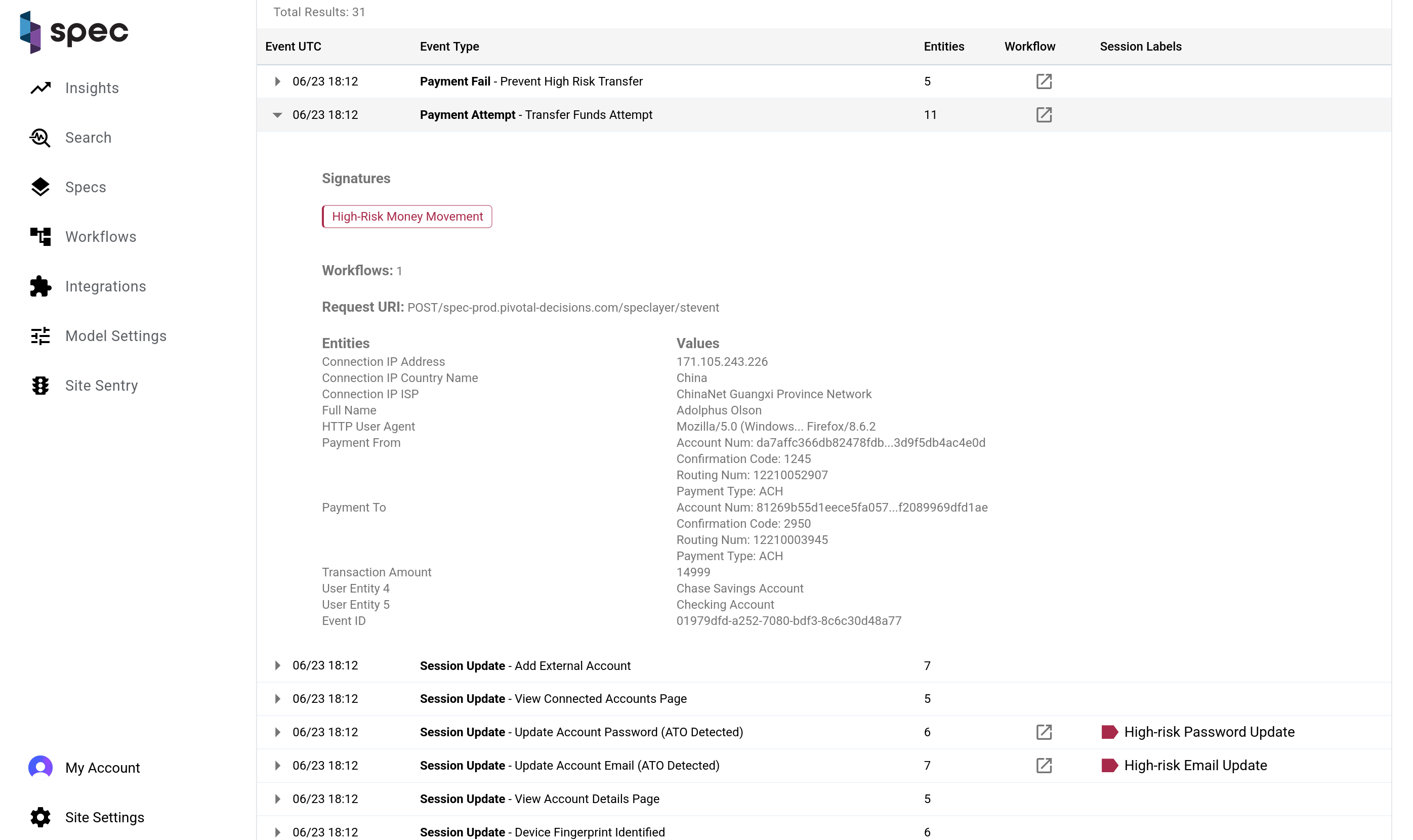Screen dimensions: 1413x840
Task: Click the Search magnifier icon
Action: [x=40, y=138]
